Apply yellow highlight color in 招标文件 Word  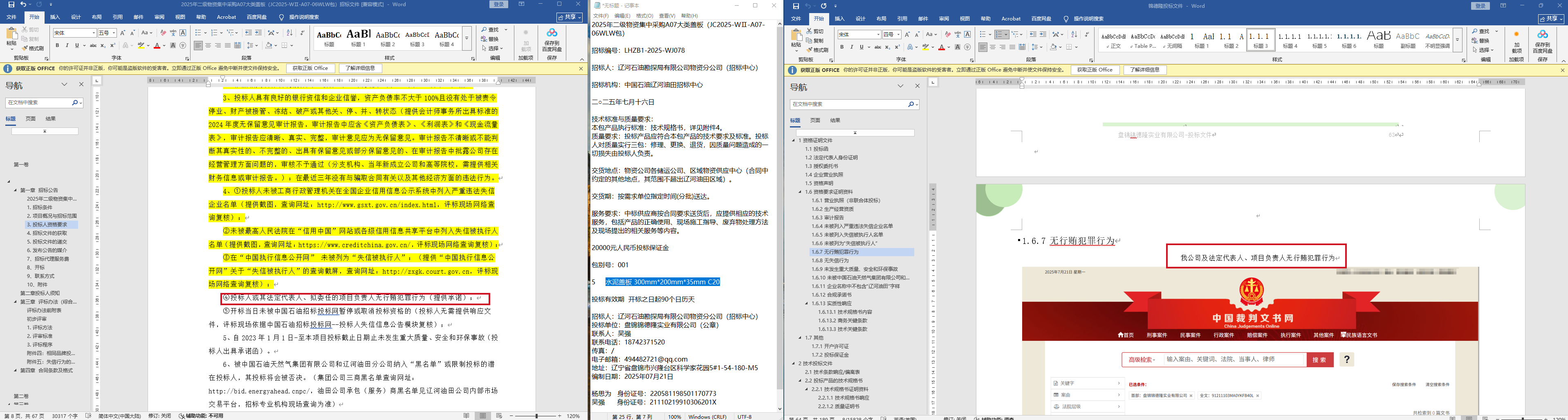point(141,46)
